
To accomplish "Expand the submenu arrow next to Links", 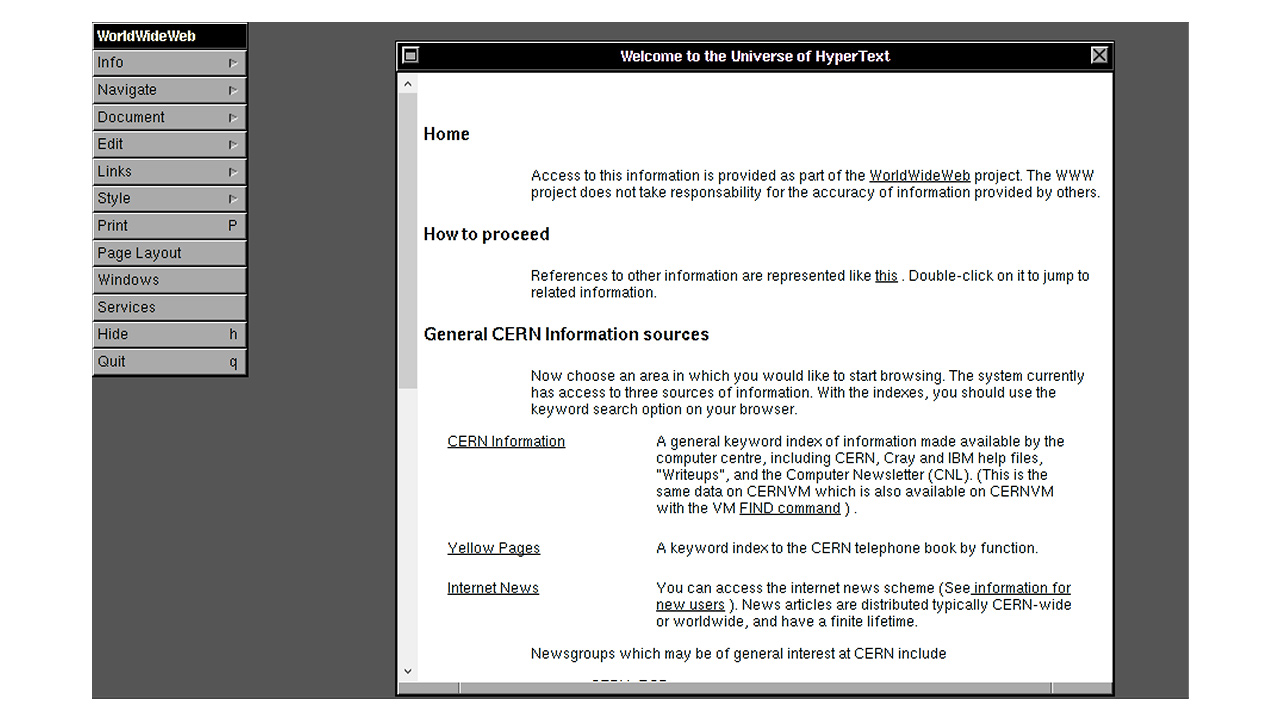I will coord(232,171).
